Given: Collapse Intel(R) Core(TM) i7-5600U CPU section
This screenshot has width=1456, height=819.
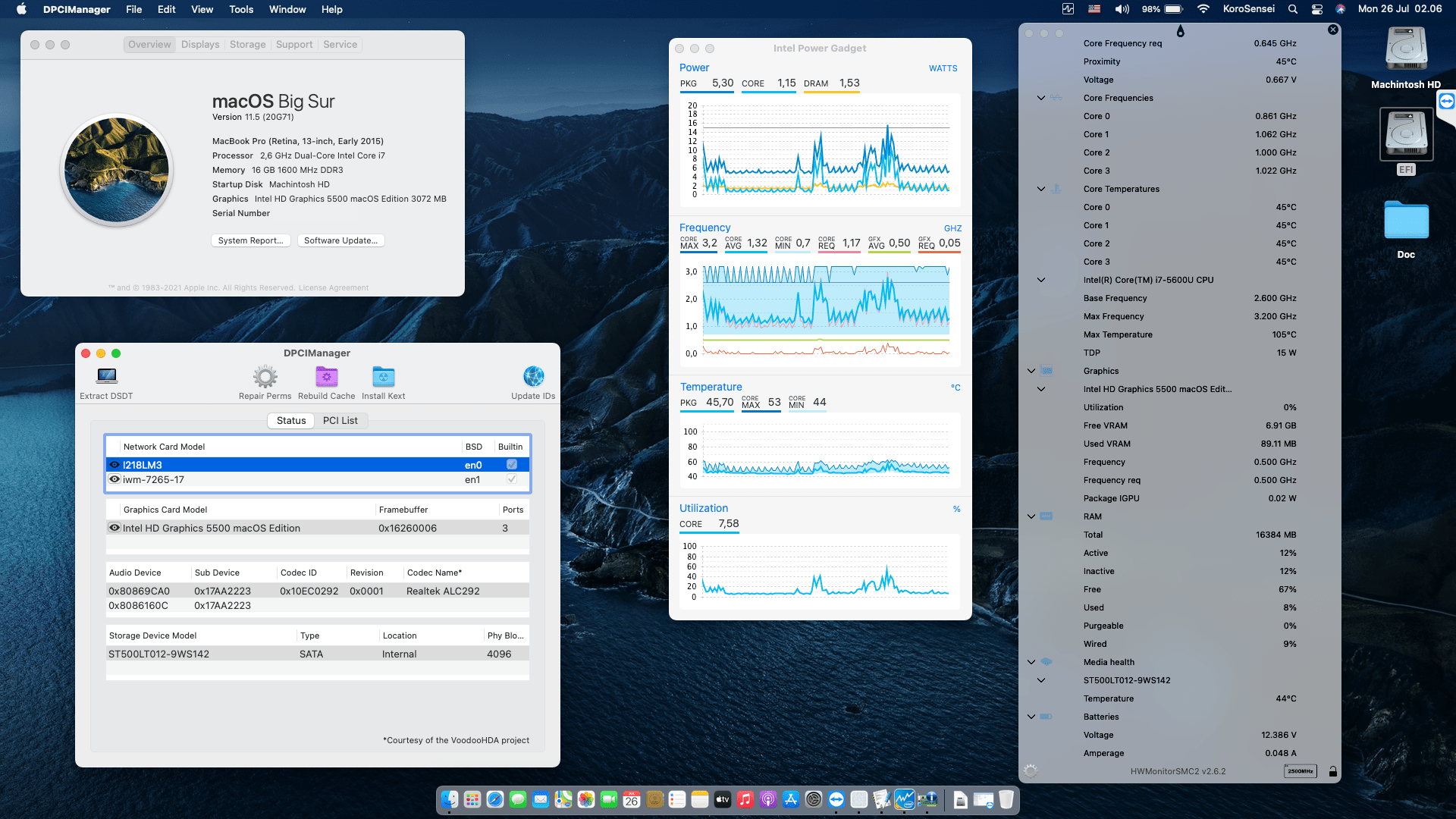Looking at the screenshot, I should [1041, 280].
